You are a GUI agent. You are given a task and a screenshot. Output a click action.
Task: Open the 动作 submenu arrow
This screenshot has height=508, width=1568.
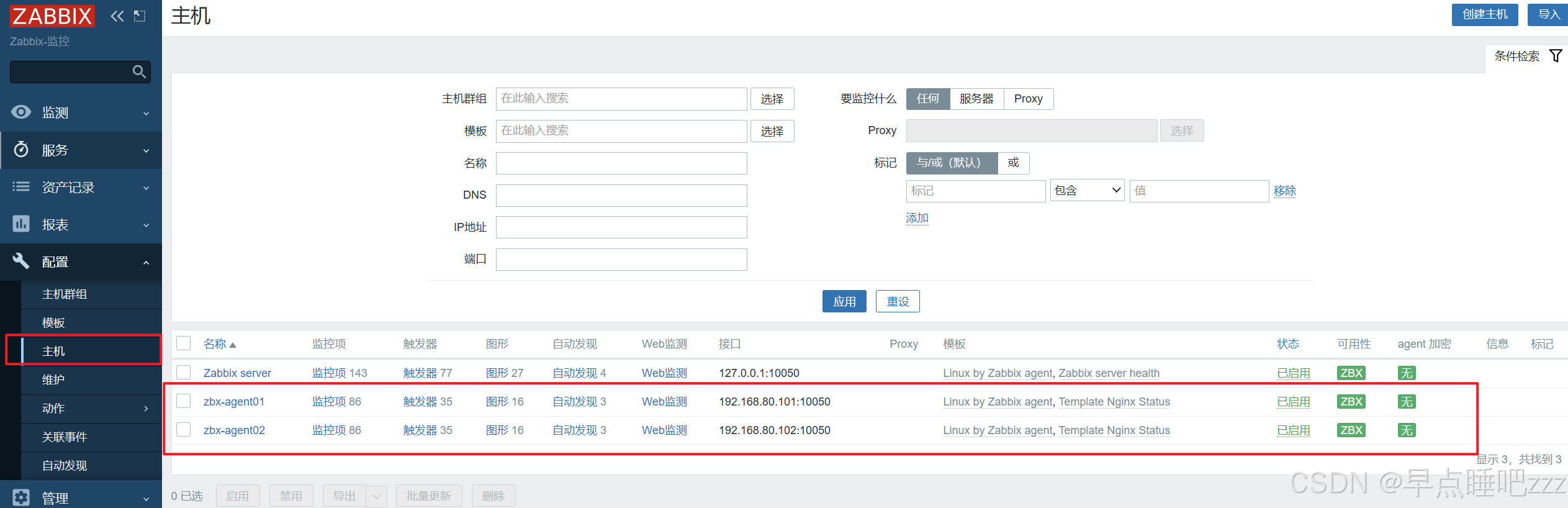146,408
